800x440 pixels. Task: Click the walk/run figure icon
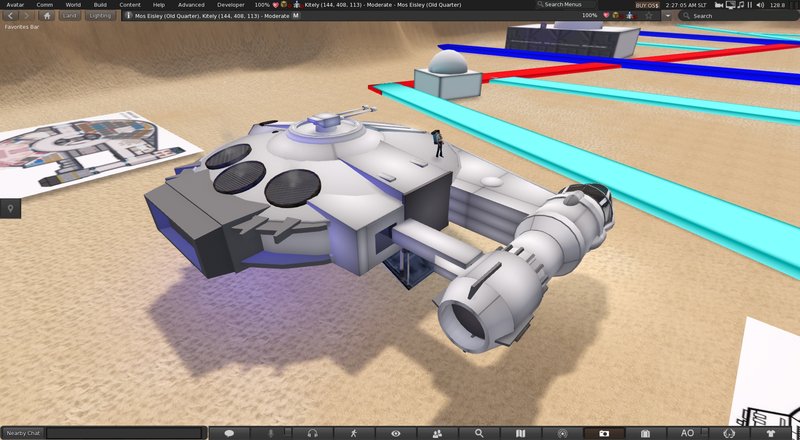coord(354,433)
